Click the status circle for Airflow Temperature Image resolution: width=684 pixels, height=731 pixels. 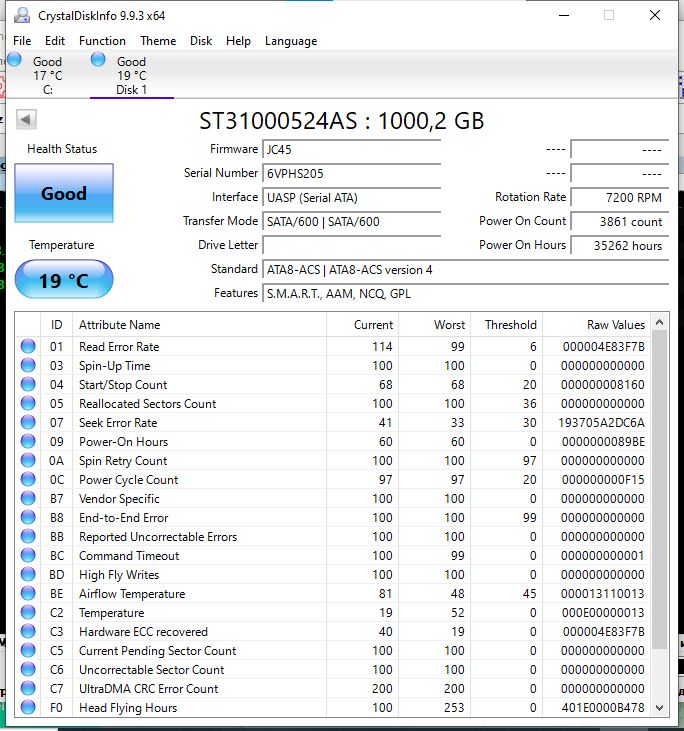tap(28, 593)
